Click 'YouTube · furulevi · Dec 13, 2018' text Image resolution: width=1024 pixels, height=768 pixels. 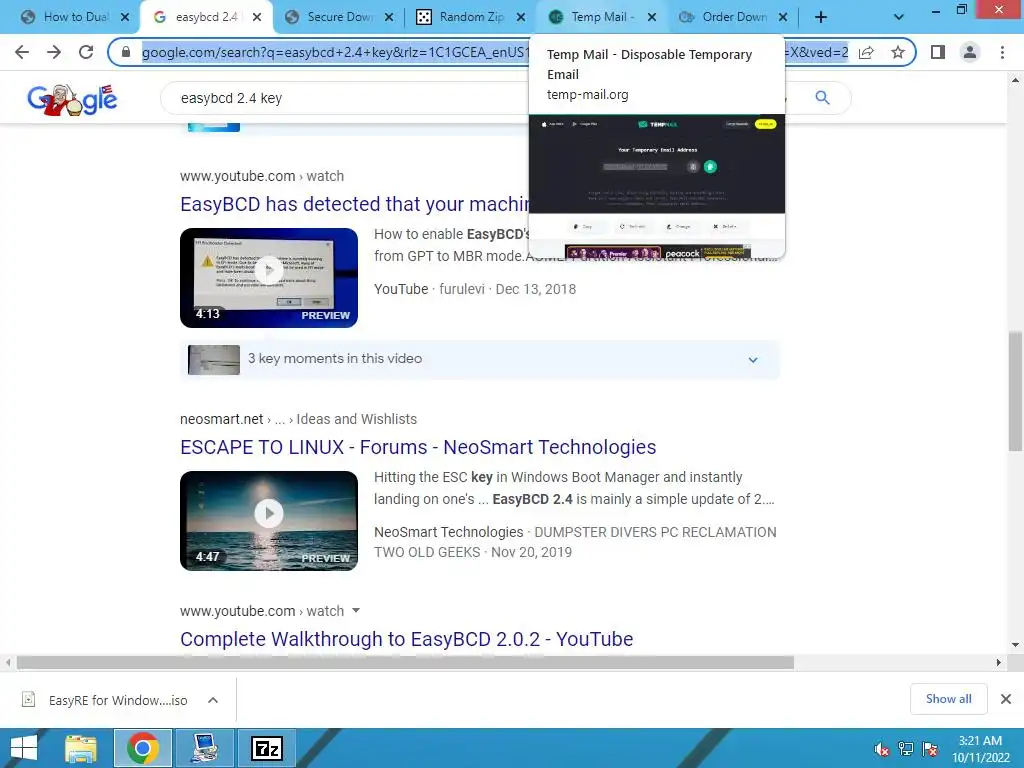point(475,289)
